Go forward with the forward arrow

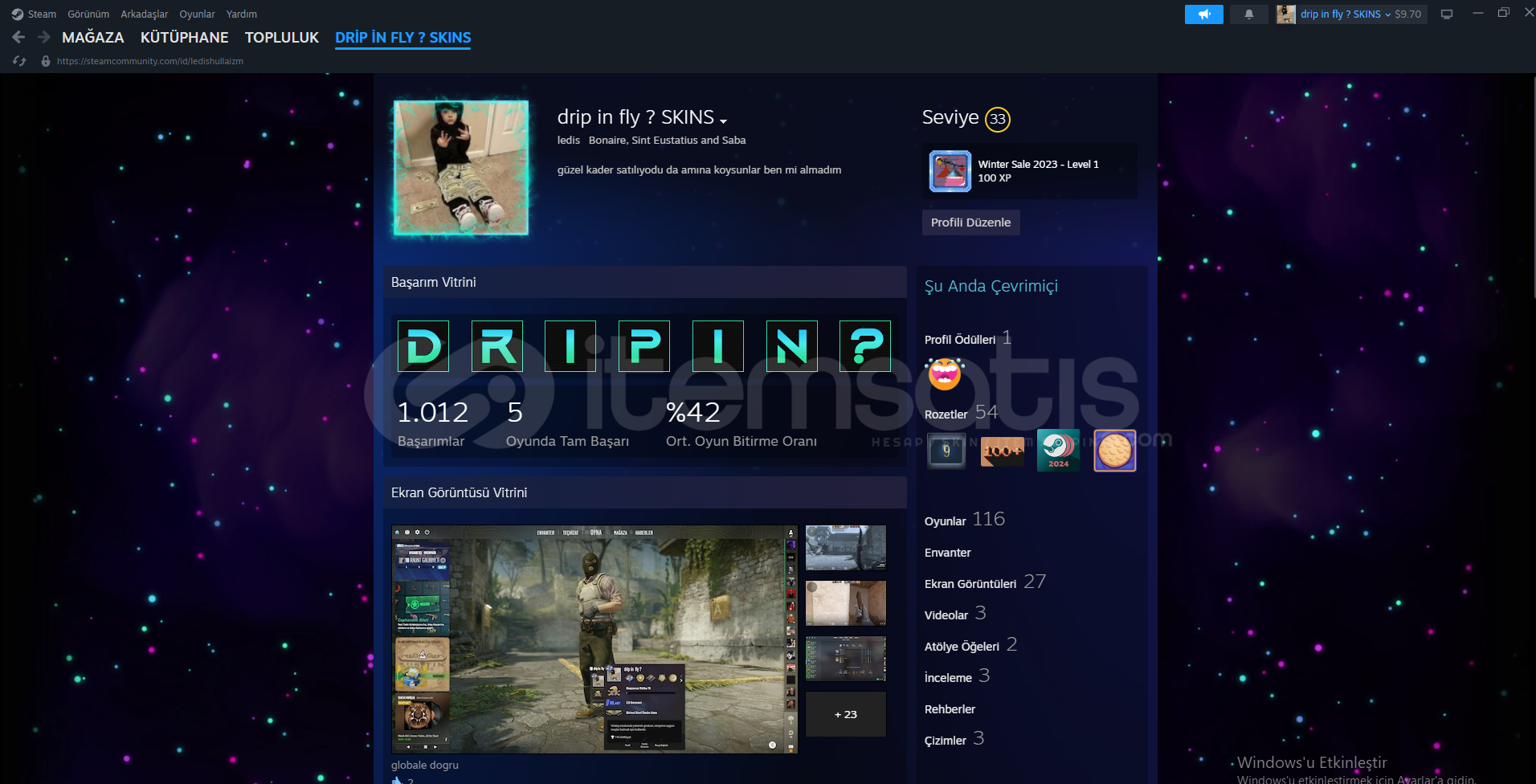pos(43,37)
